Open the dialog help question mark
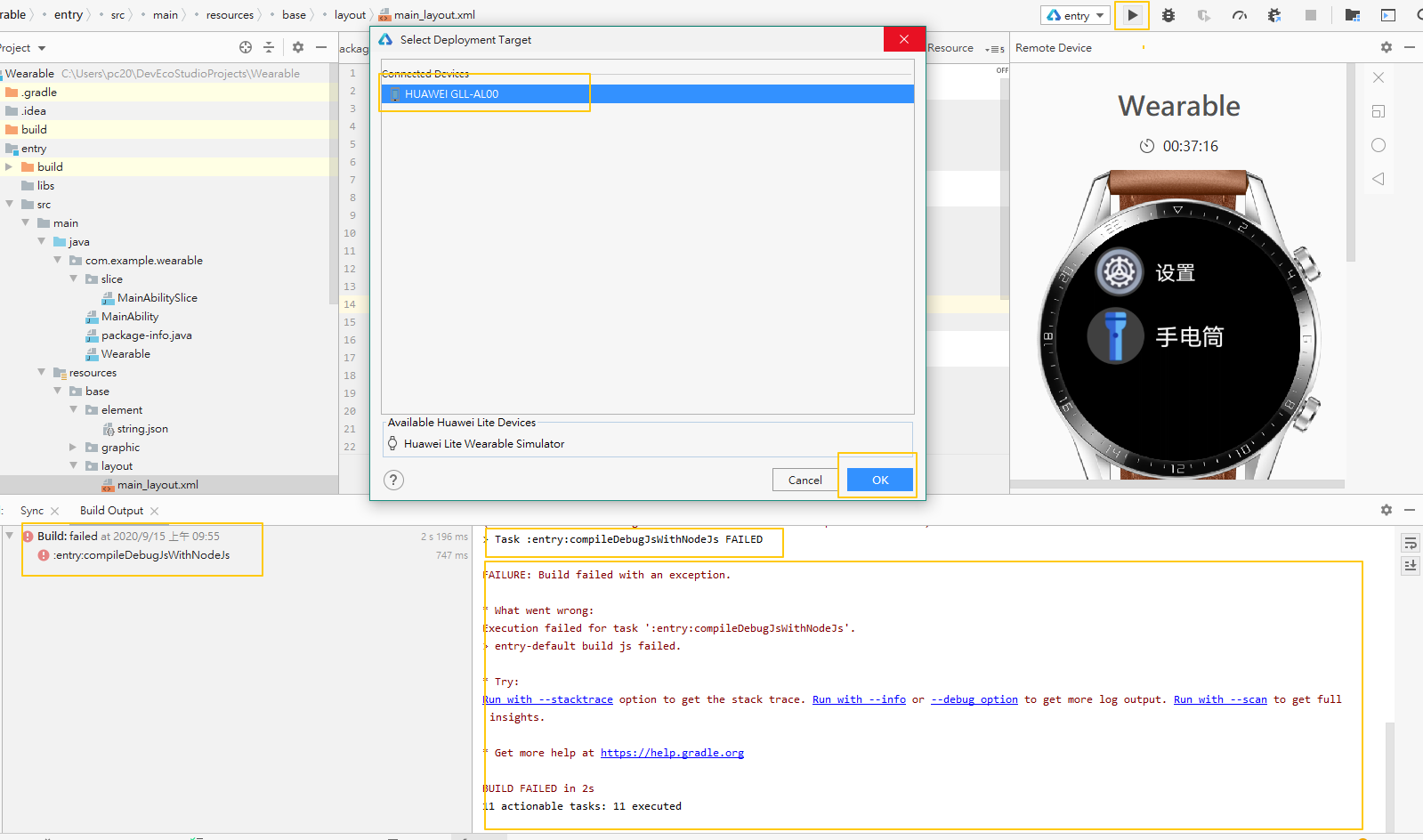Screen dimensions: 1423x840 (393, 481)
